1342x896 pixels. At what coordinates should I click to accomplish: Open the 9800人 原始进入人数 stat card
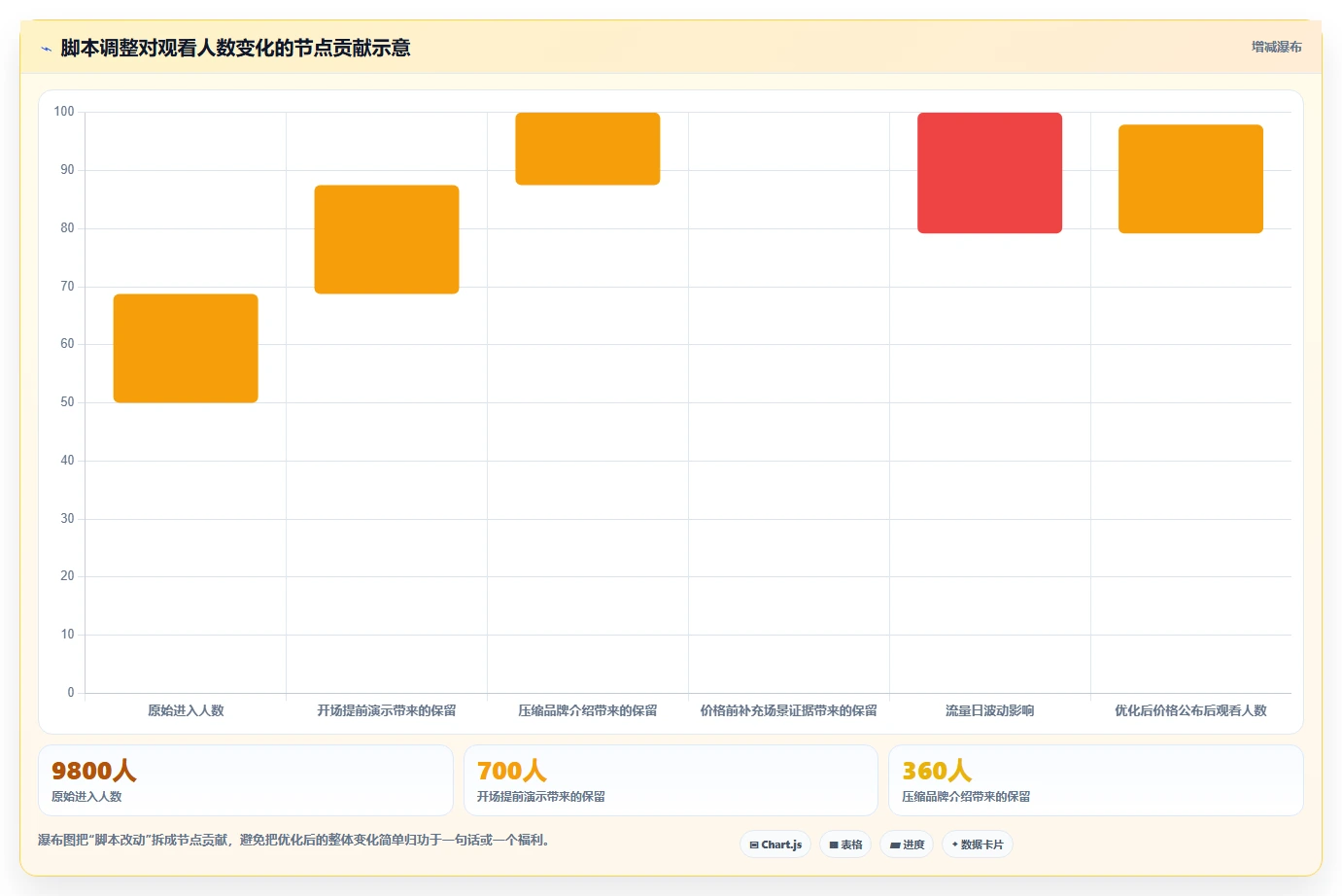coord(246,780)
